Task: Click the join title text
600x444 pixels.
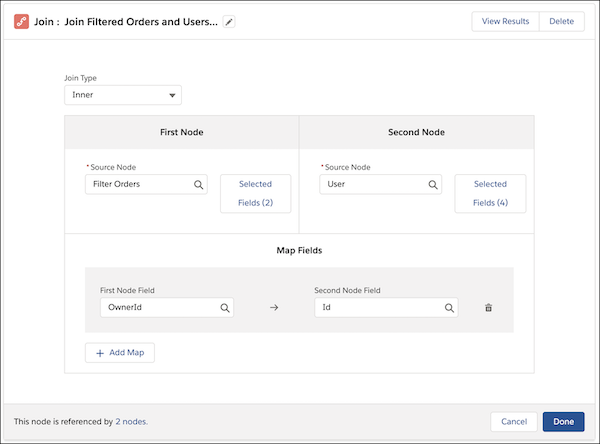Action: tap(126, 22)
